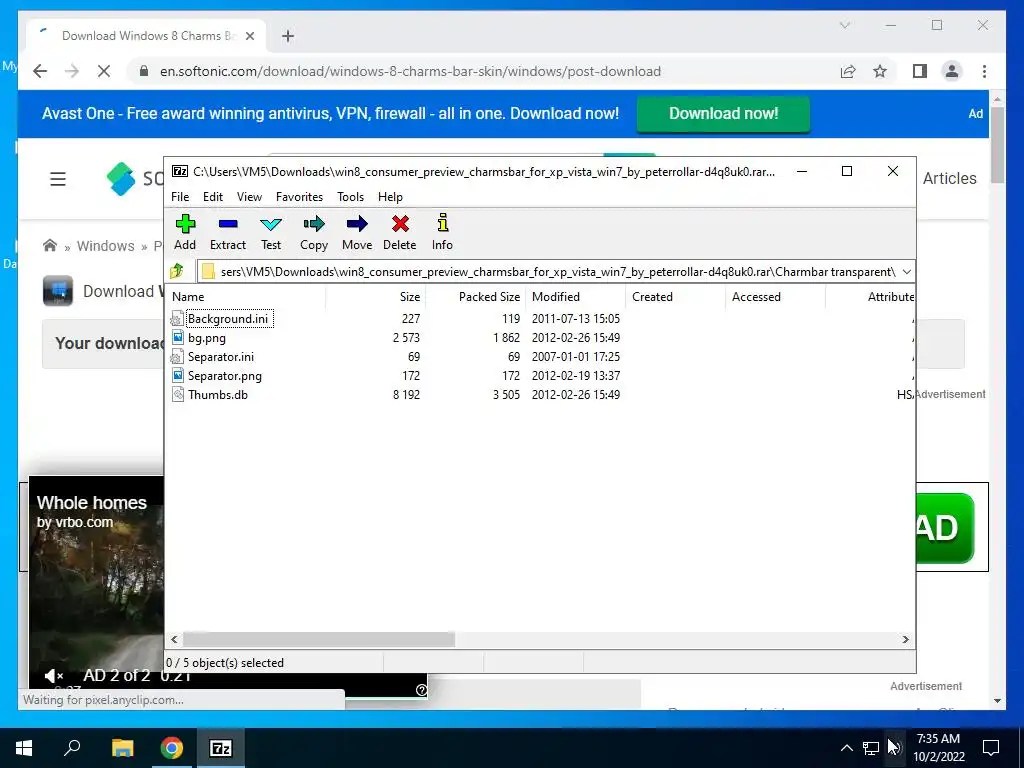Select the bg.png file

pyautogui.click(x=206, y=338)
